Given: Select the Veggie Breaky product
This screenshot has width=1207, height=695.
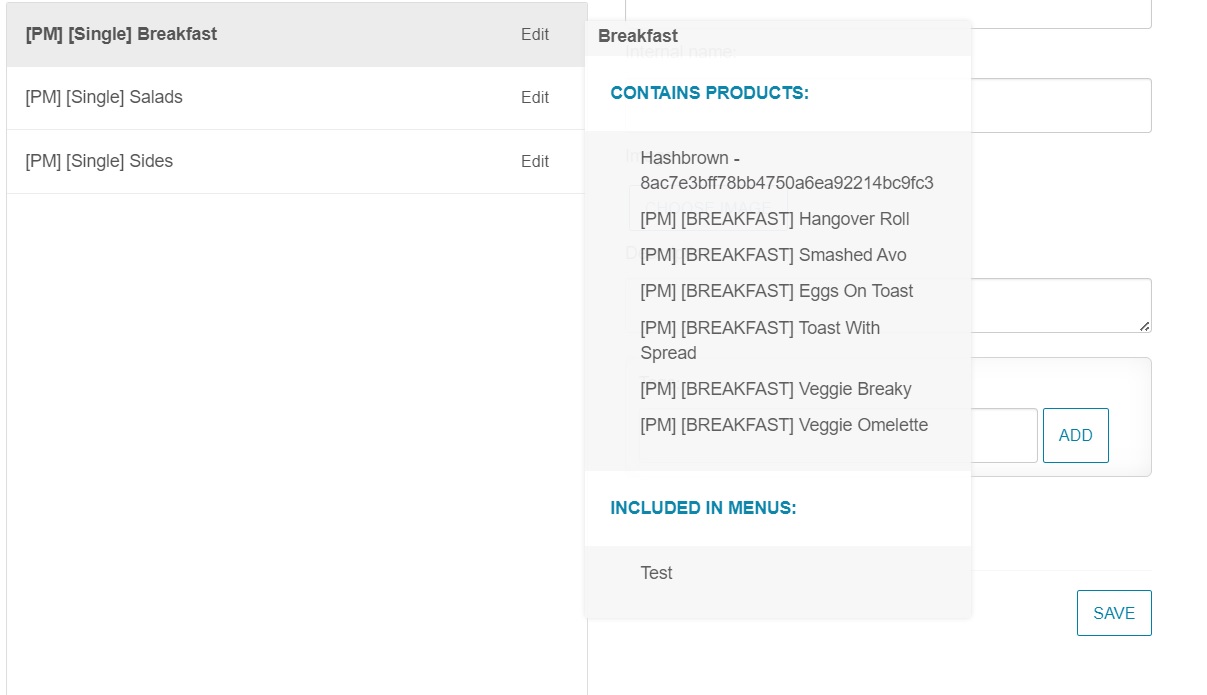Looking at the screenshot, I should pyautogui.click(x=775, y=389).
